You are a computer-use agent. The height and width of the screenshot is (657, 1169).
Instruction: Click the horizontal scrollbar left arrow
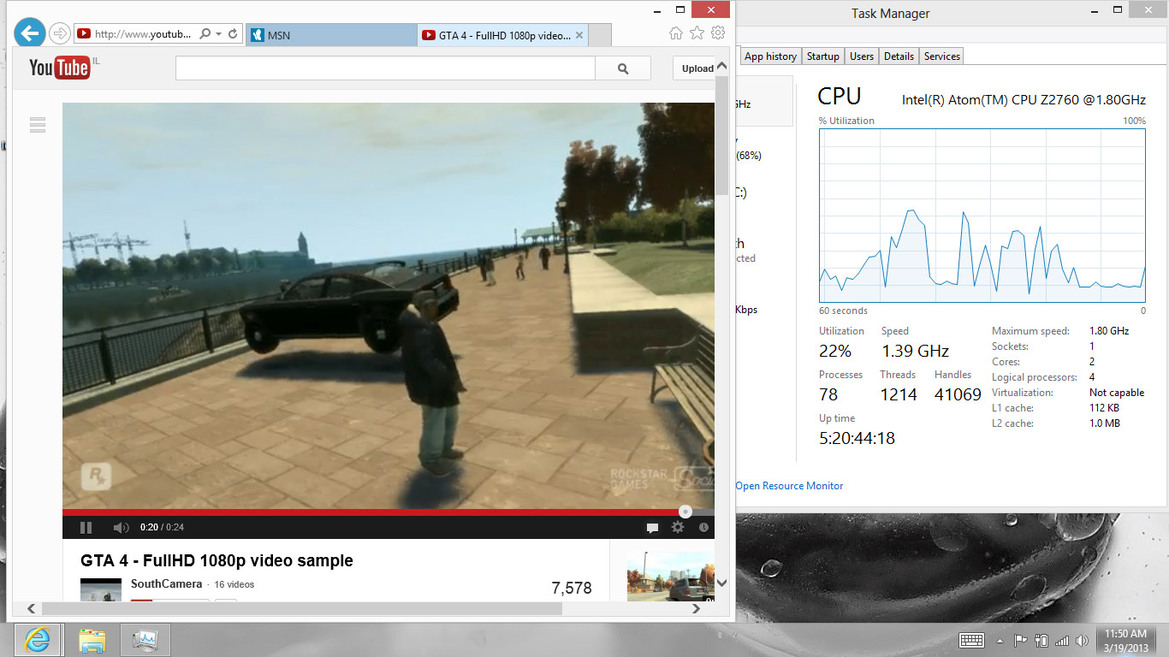pos(31,609)
